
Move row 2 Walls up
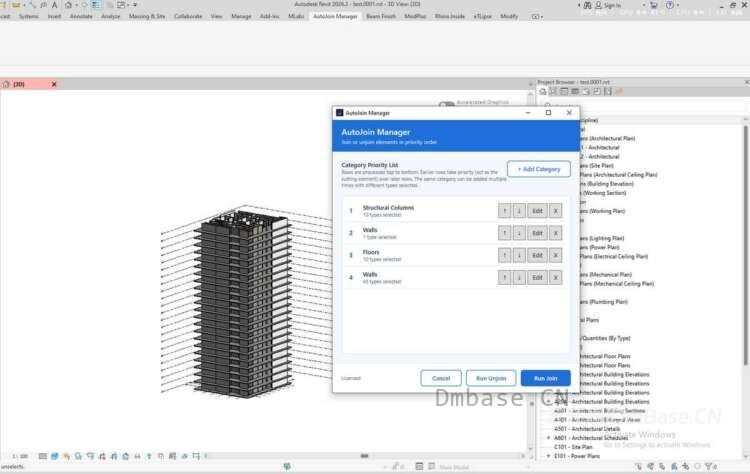pos(504,233)
